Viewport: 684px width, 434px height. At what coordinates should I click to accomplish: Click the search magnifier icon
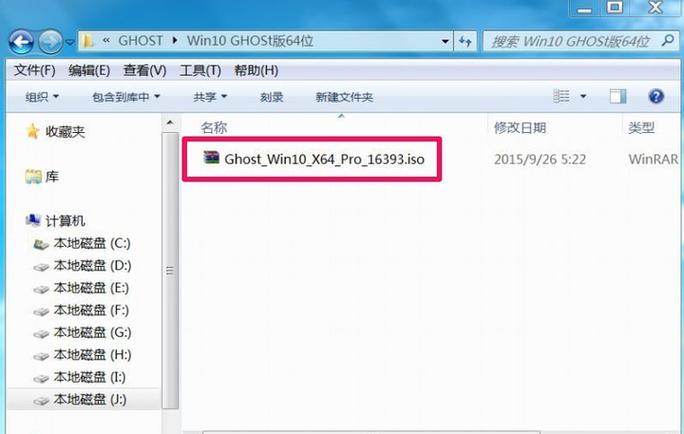(x=668, y=41)
